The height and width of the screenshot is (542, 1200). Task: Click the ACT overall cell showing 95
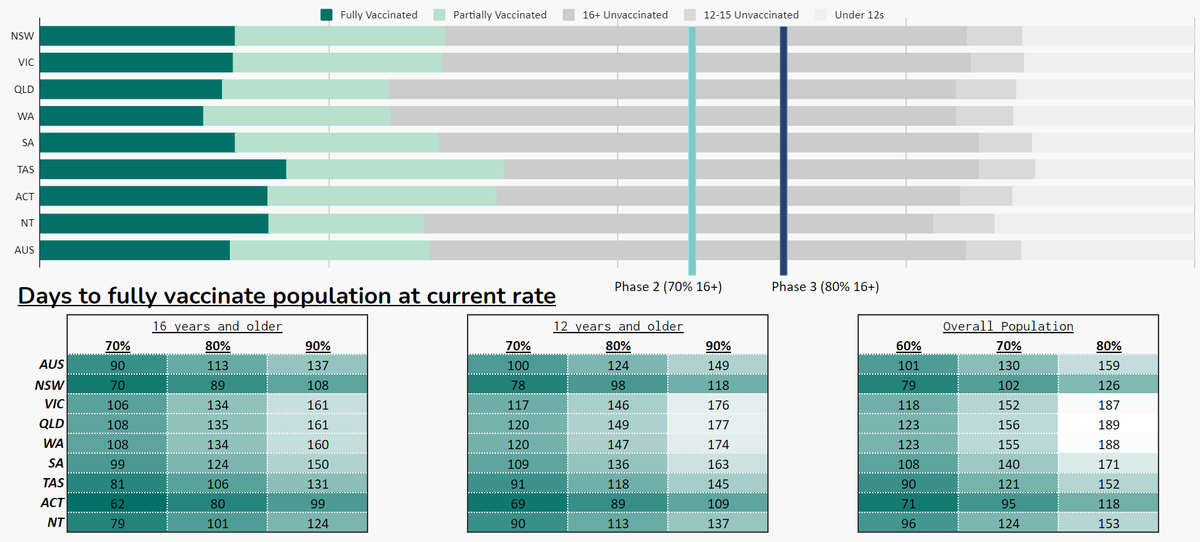click(1008, 502)
